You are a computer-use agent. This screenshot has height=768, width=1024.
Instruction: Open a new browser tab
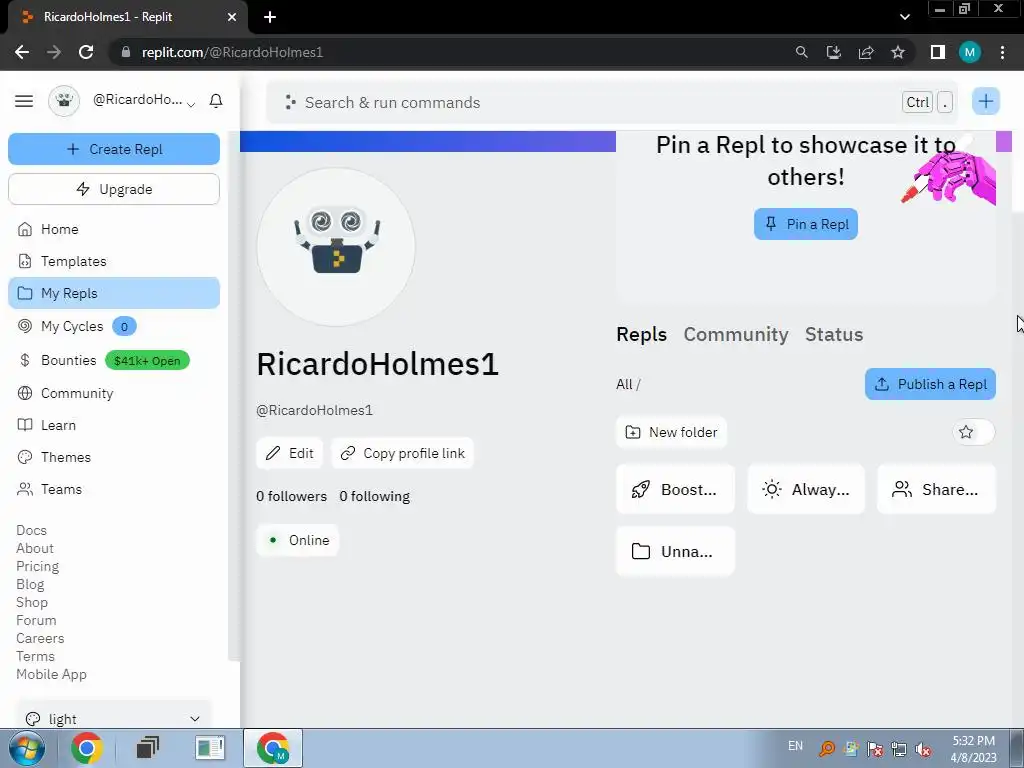270,17
